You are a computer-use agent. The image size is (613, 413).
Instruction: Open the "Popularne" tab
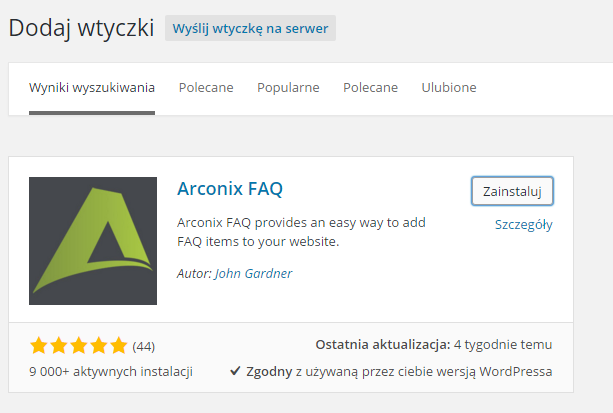pyautogui.click(x=288, y=88)
